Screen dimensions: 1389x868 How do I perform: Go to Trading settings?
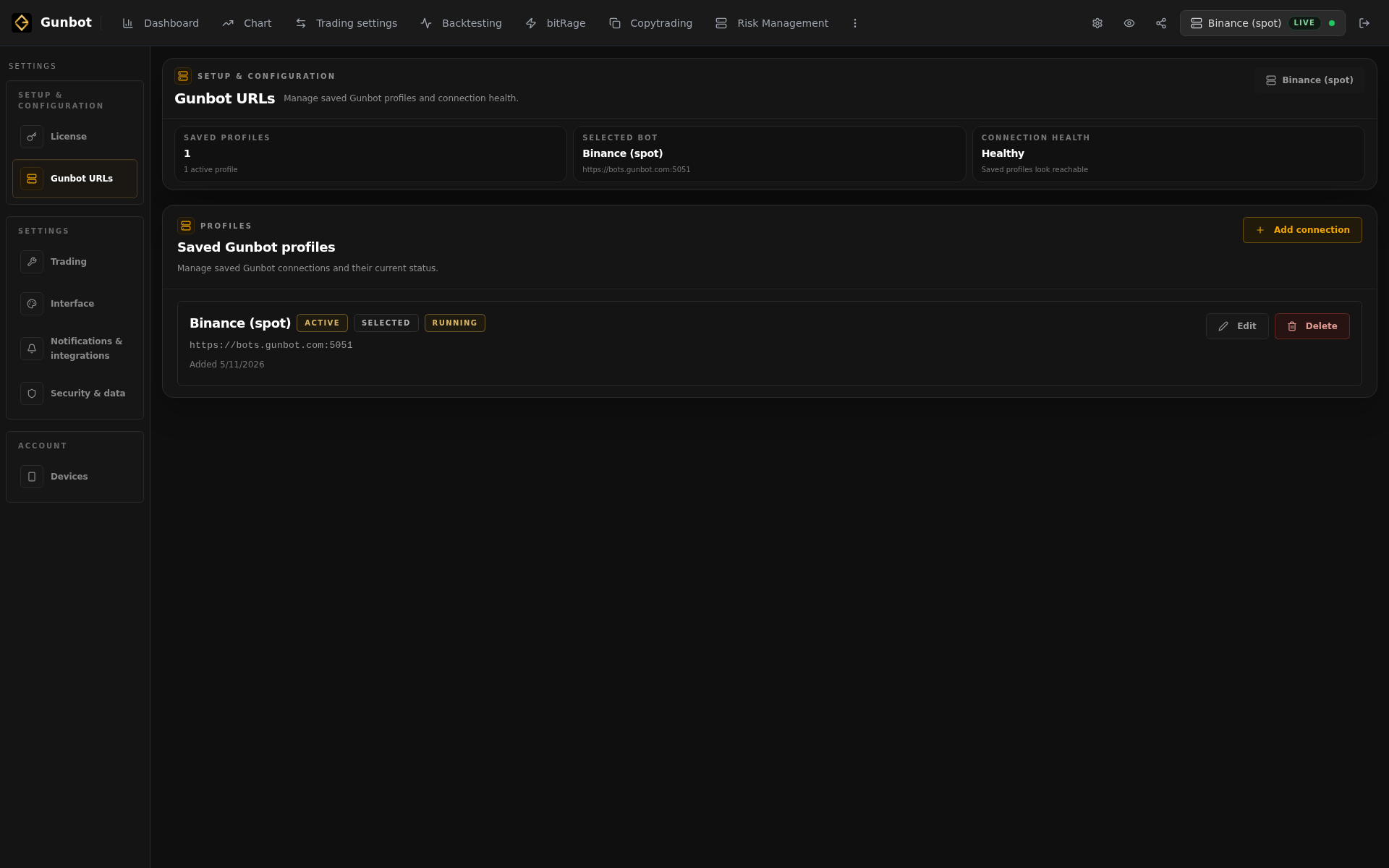[347, 23]
